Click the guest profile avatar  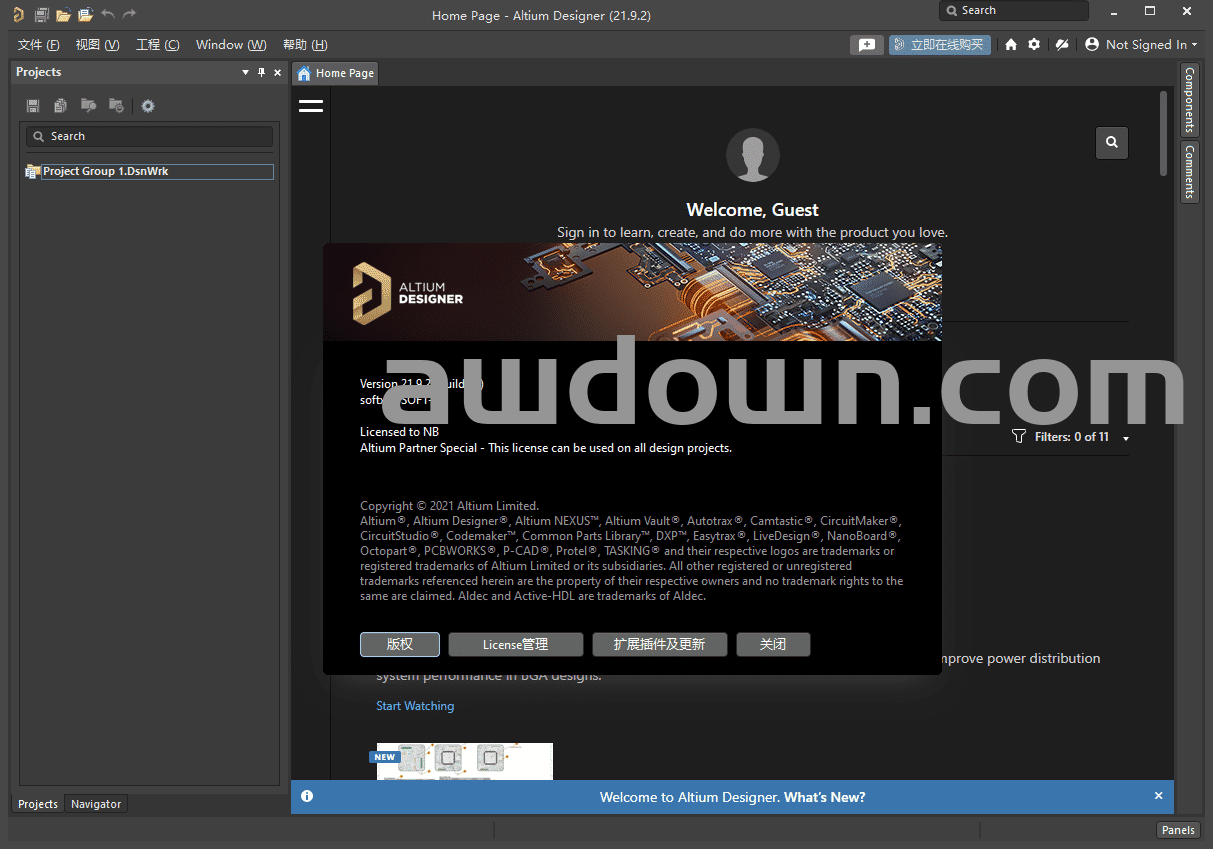coord(752,155)
